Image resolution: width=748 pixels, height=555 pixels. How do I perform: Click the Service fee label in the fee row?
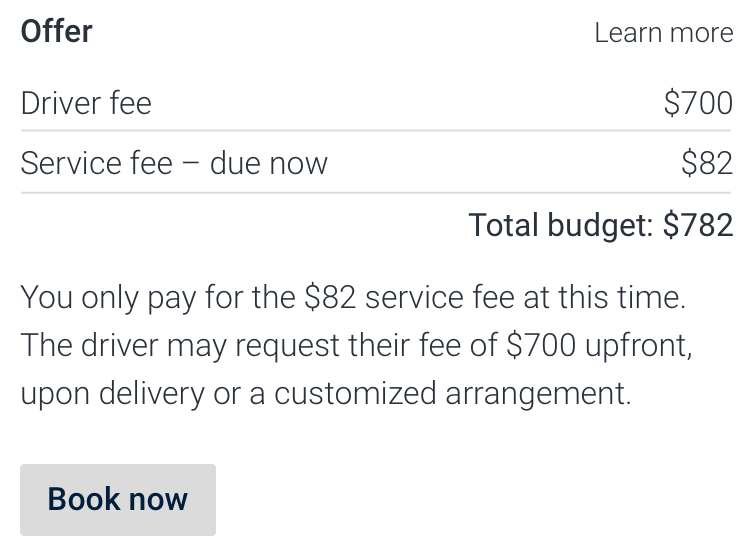coord(96,163)
